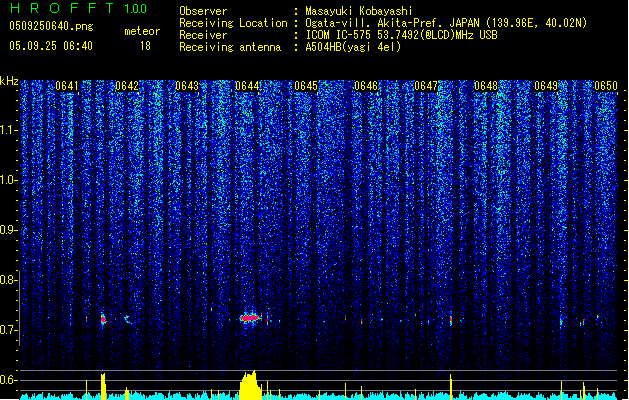Click the Receiving Location label
This screenshot has width=629, height=400.
click(233, 23)
